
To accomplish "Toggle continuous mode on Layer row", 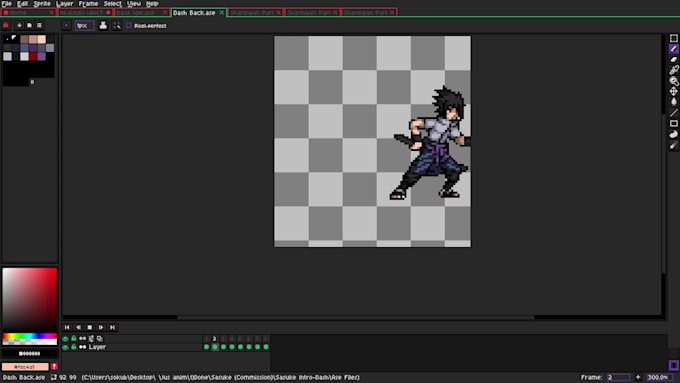I will (x=82, y=347).
